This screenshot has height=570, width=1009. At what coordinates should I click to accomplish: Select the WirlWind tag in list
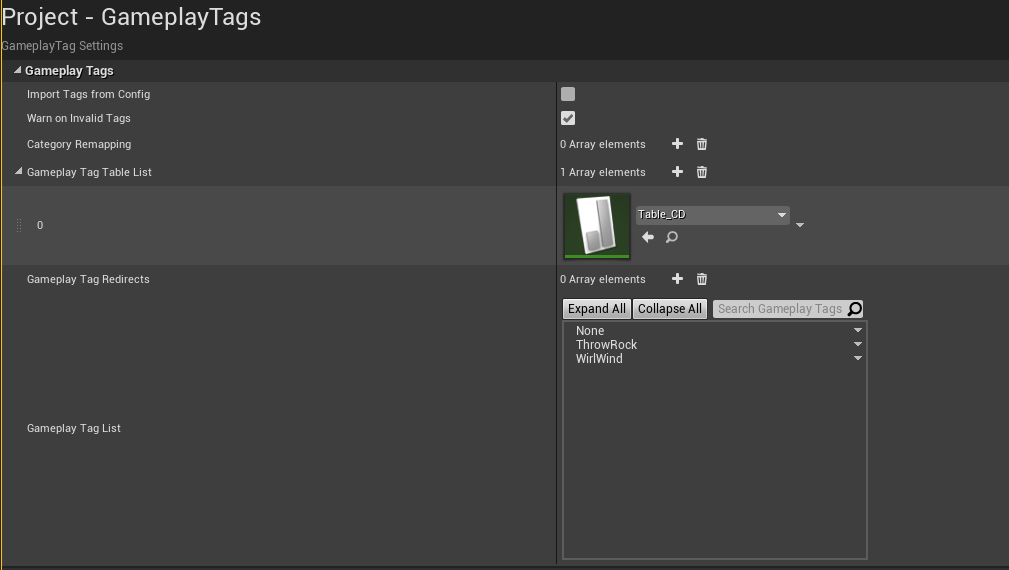click(x=599, y=359)
